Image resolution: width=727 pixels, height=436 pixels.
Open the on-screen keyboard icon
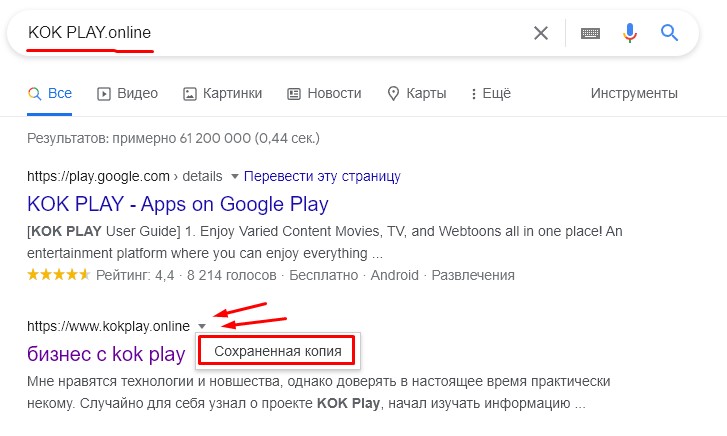[590, 33]
